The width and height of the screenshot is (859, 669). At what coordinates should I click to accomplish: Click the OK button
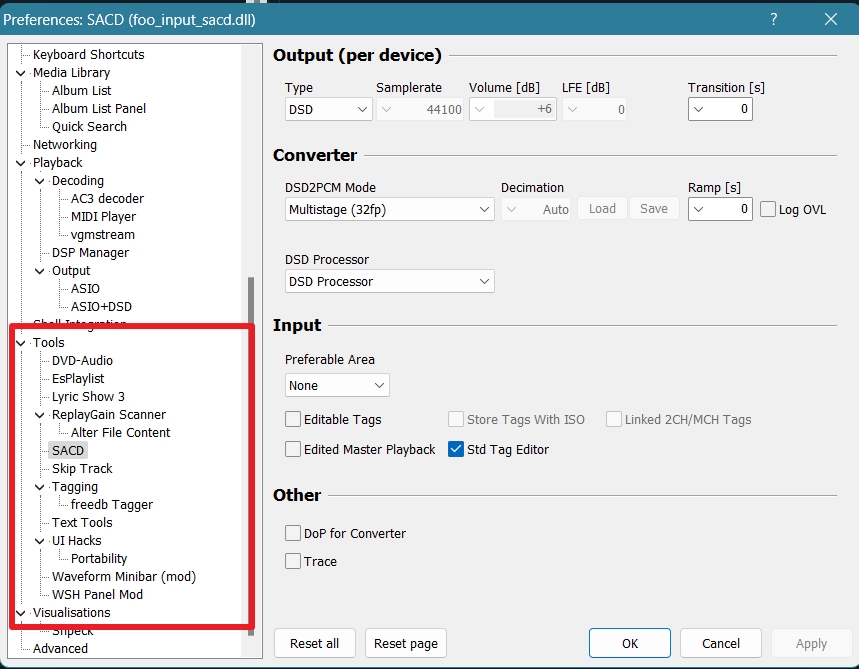pos(629,643)
